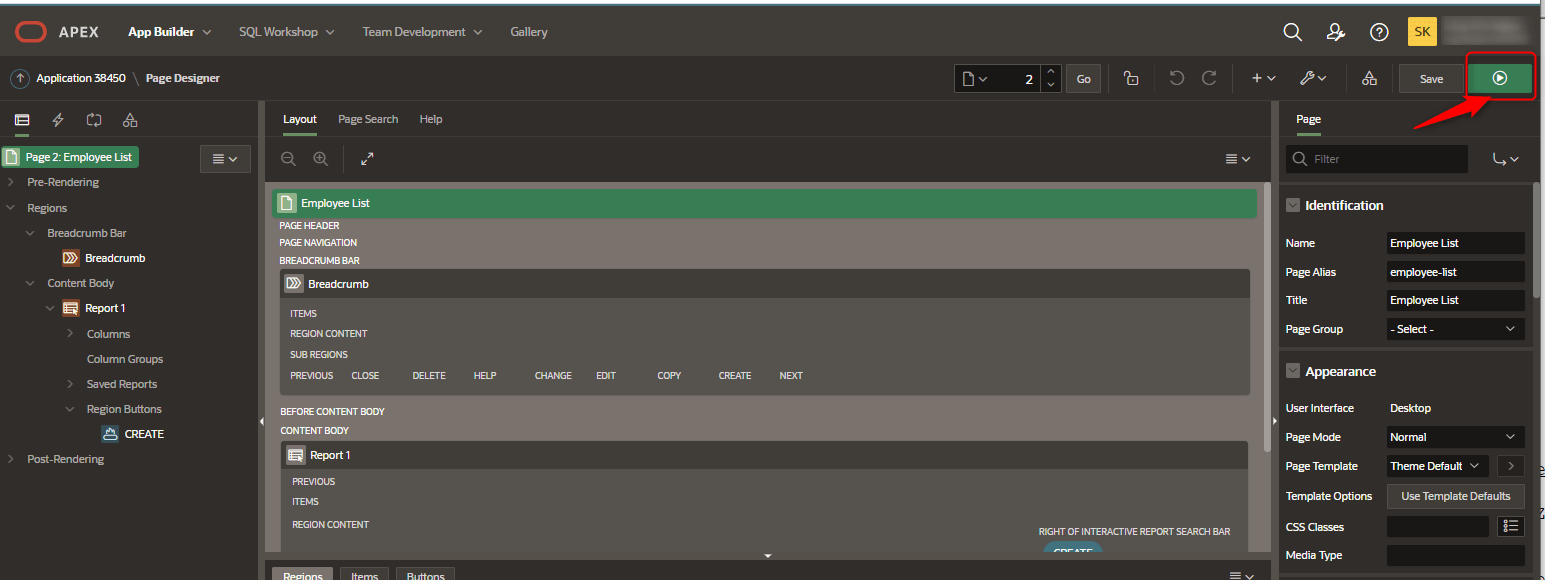
Task: Expand the layout pane to full screen
Action: [367, 159]
